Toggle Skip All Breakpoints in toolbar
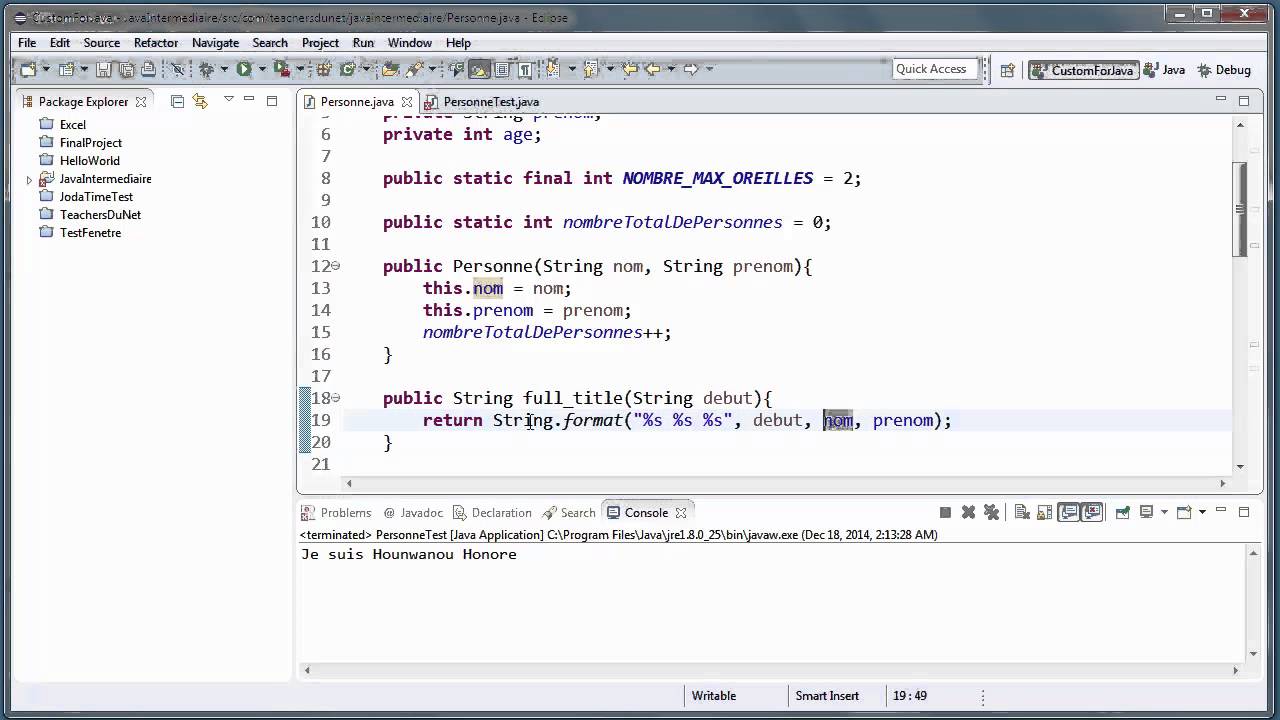This screenshot has height=720, width=1280. [x=178, y=69]
